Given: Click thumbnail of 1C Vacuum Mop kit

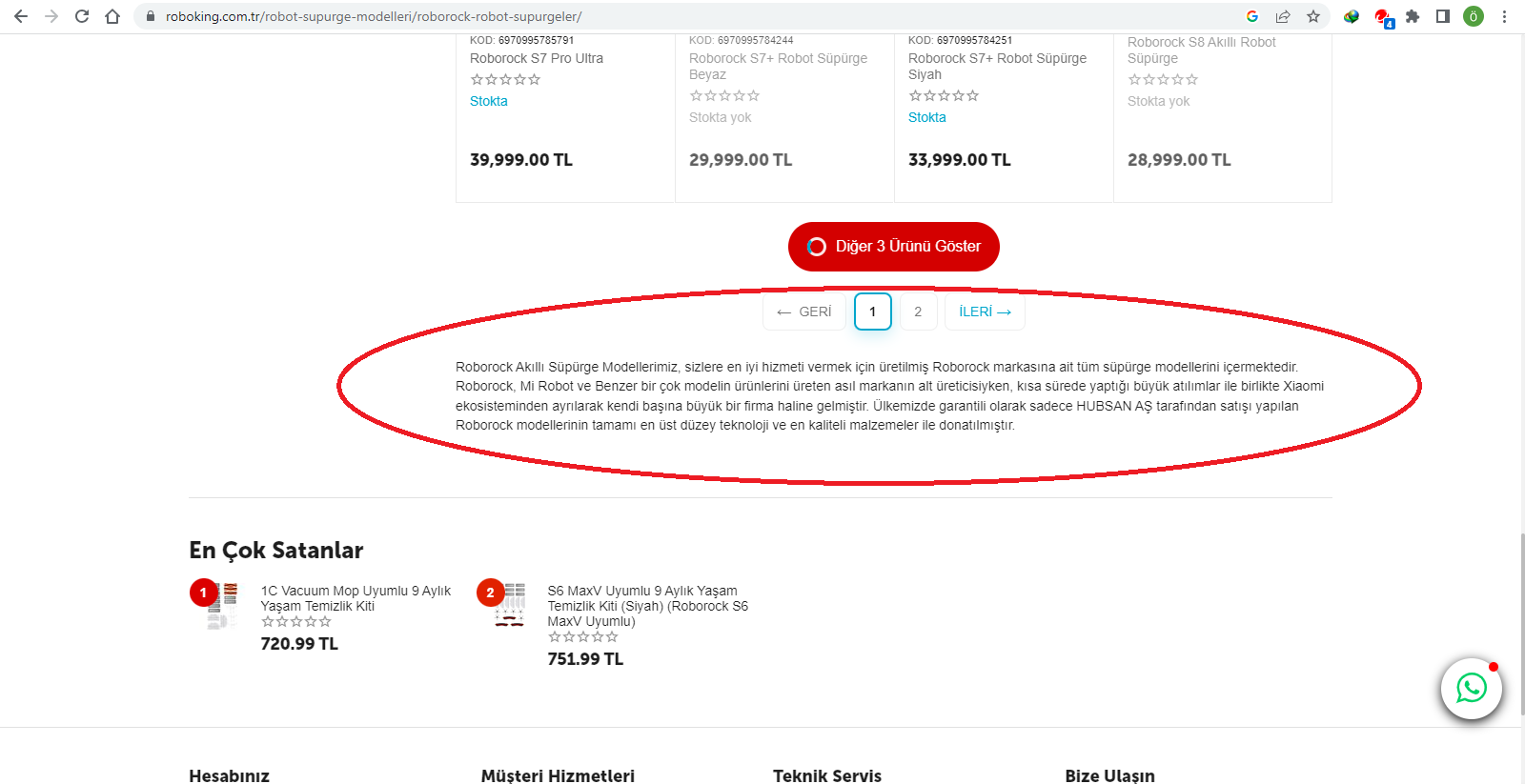Looking at the screenshot, I should (221, 606).
